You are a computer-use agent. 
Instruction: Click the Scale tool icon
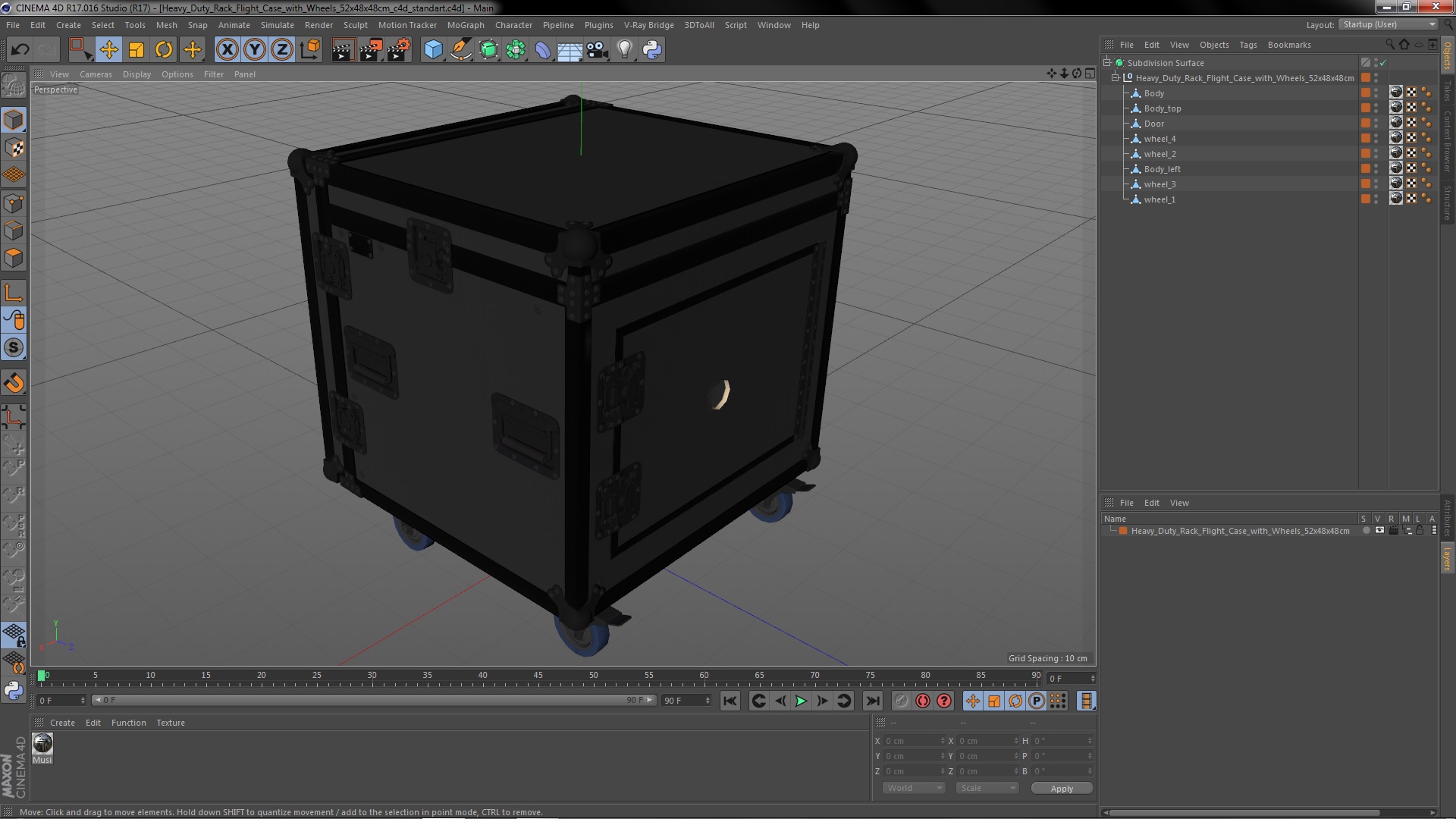click(x=136, y=50)
